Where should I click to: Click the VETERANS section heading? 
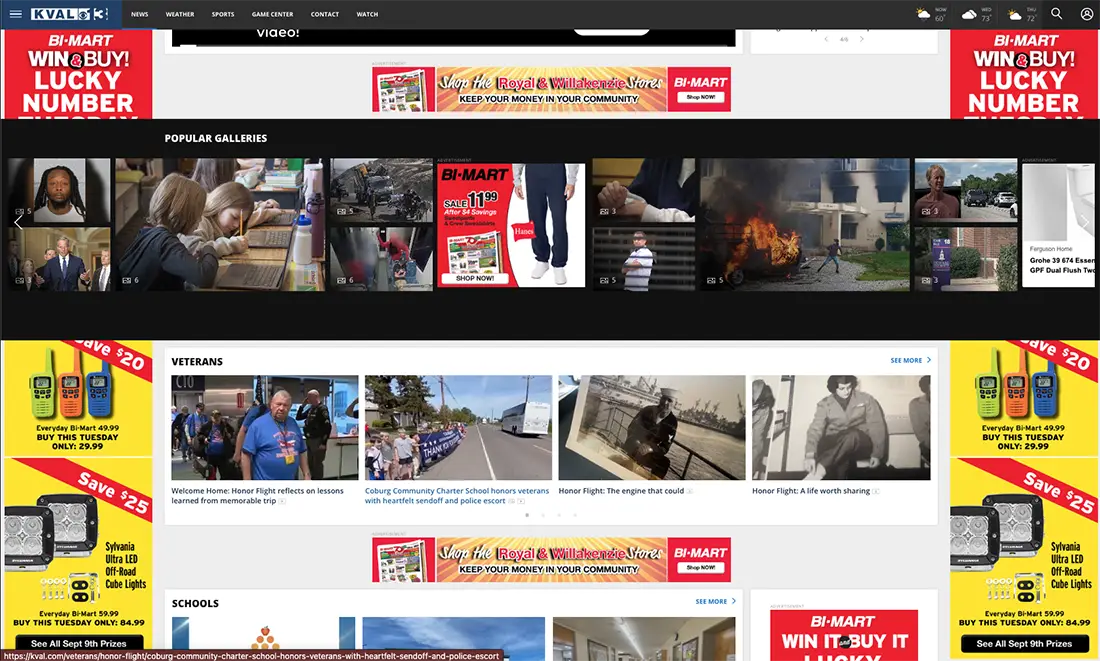point(197,361)
